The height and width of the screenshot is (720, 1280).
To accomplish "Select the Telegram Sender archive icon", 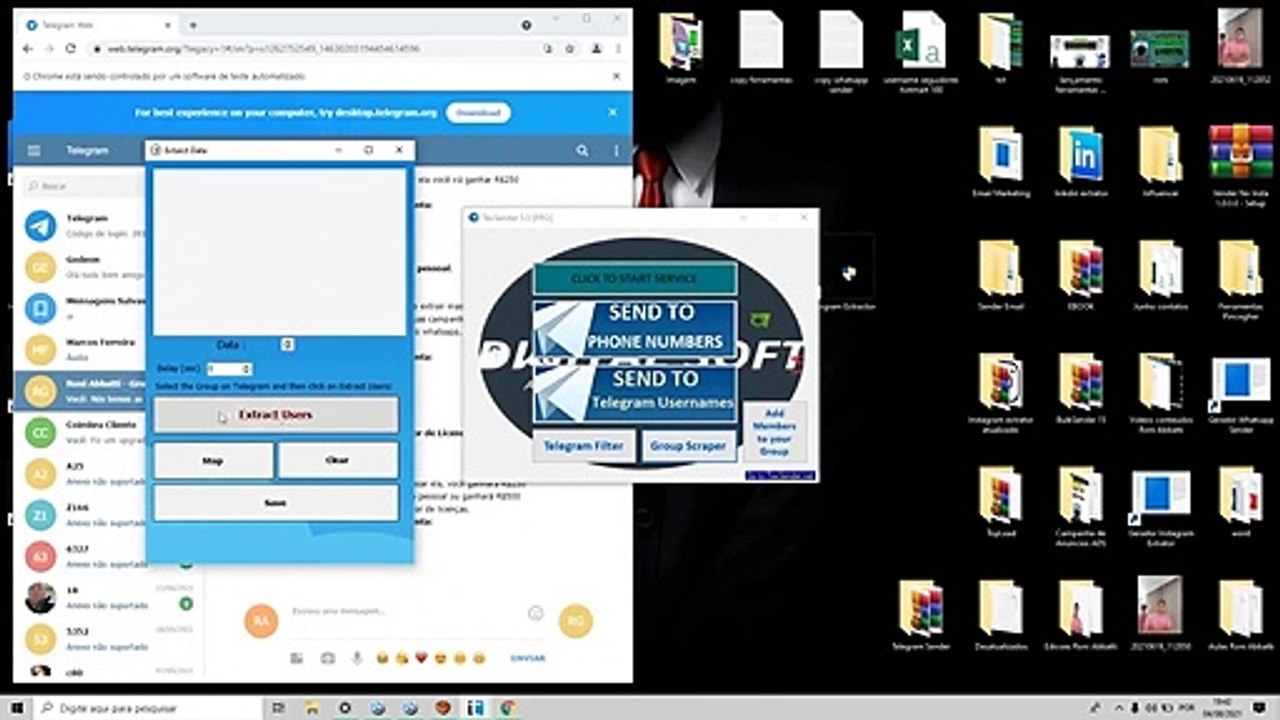I will [920, 615].
